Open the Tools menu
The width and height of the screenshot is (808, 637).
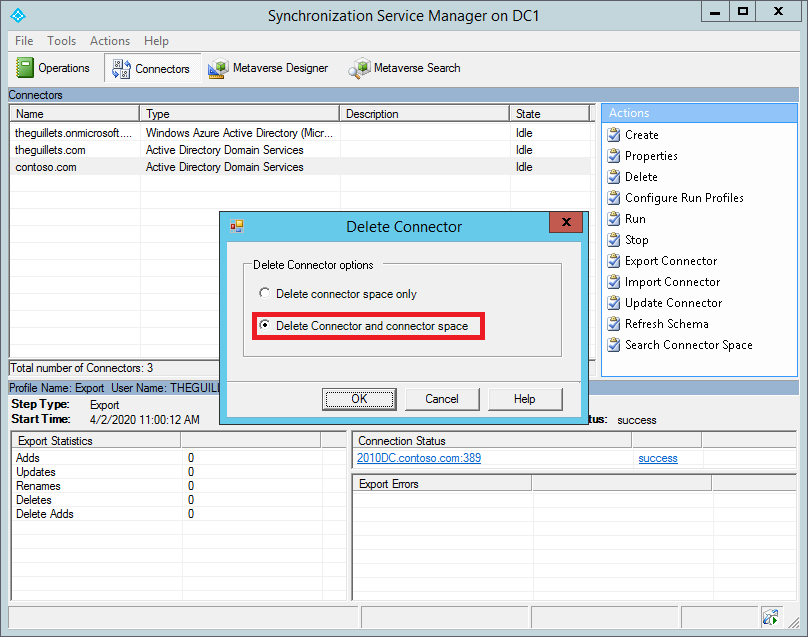coord(62,41)
